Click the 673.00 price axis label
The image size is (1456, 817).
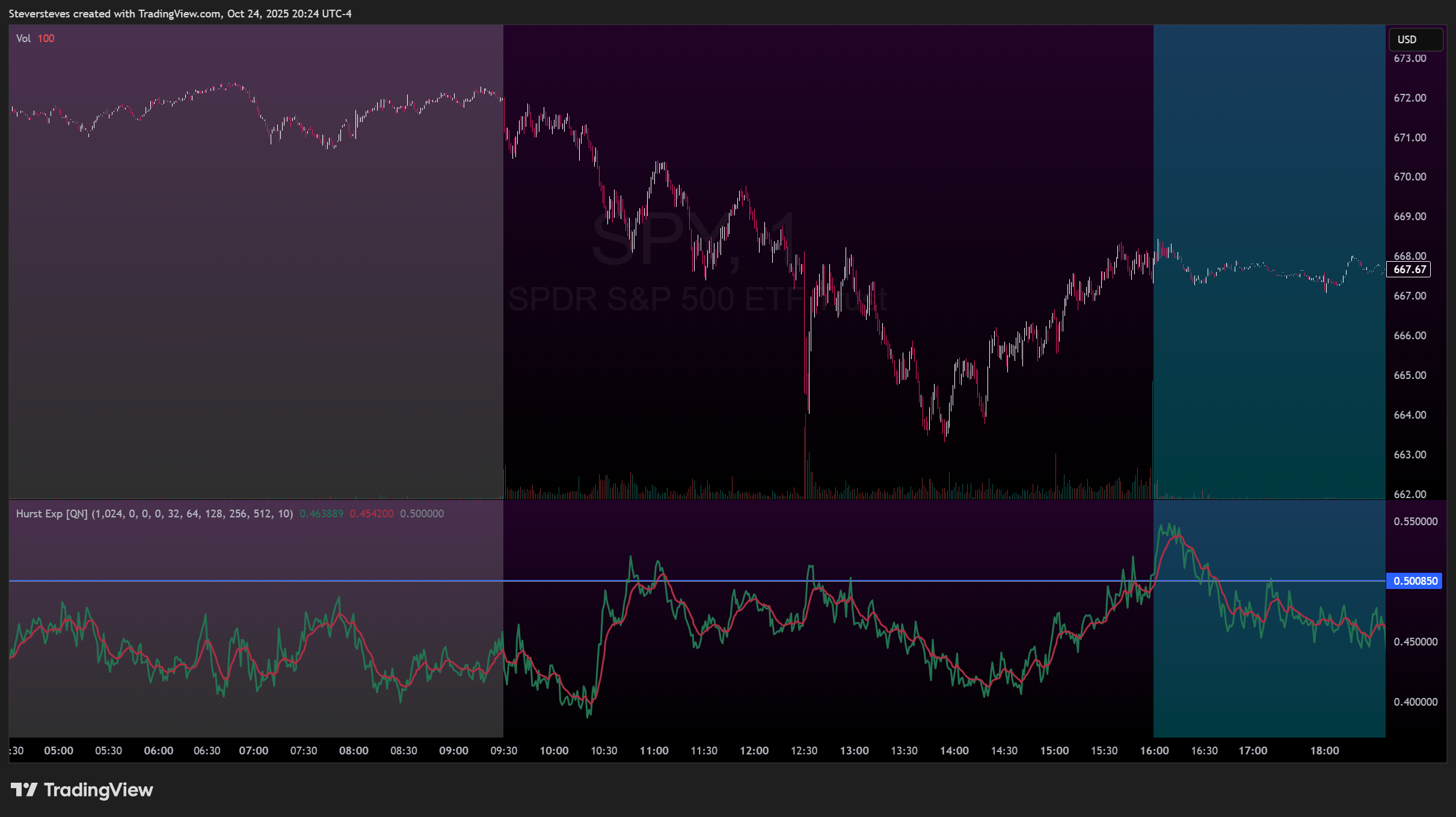click(1410, 58)
